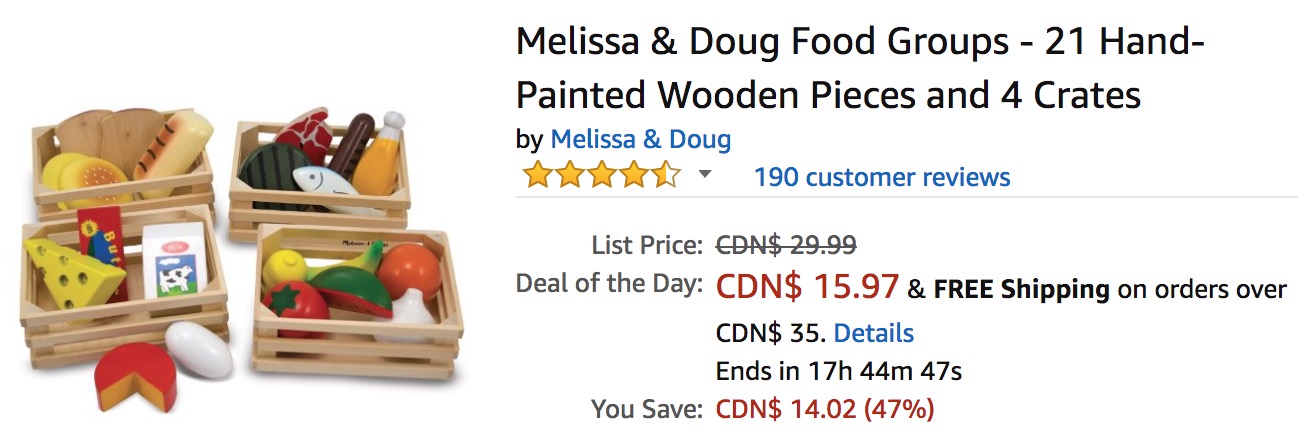Click the Deal of the Day label
The height and width of the screenshot is (438, 1298).
[x=608, y=284]
